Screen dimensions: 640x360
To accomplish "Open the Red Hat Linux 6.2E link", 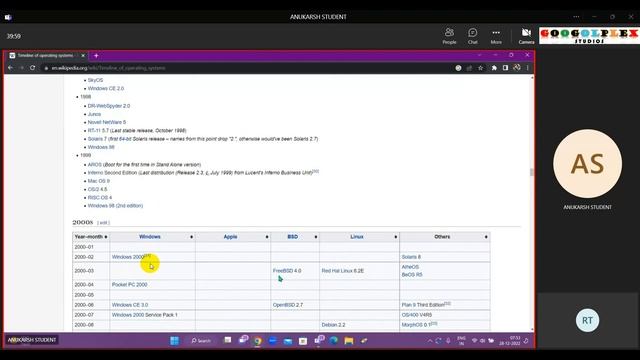I will coord(342,271).
